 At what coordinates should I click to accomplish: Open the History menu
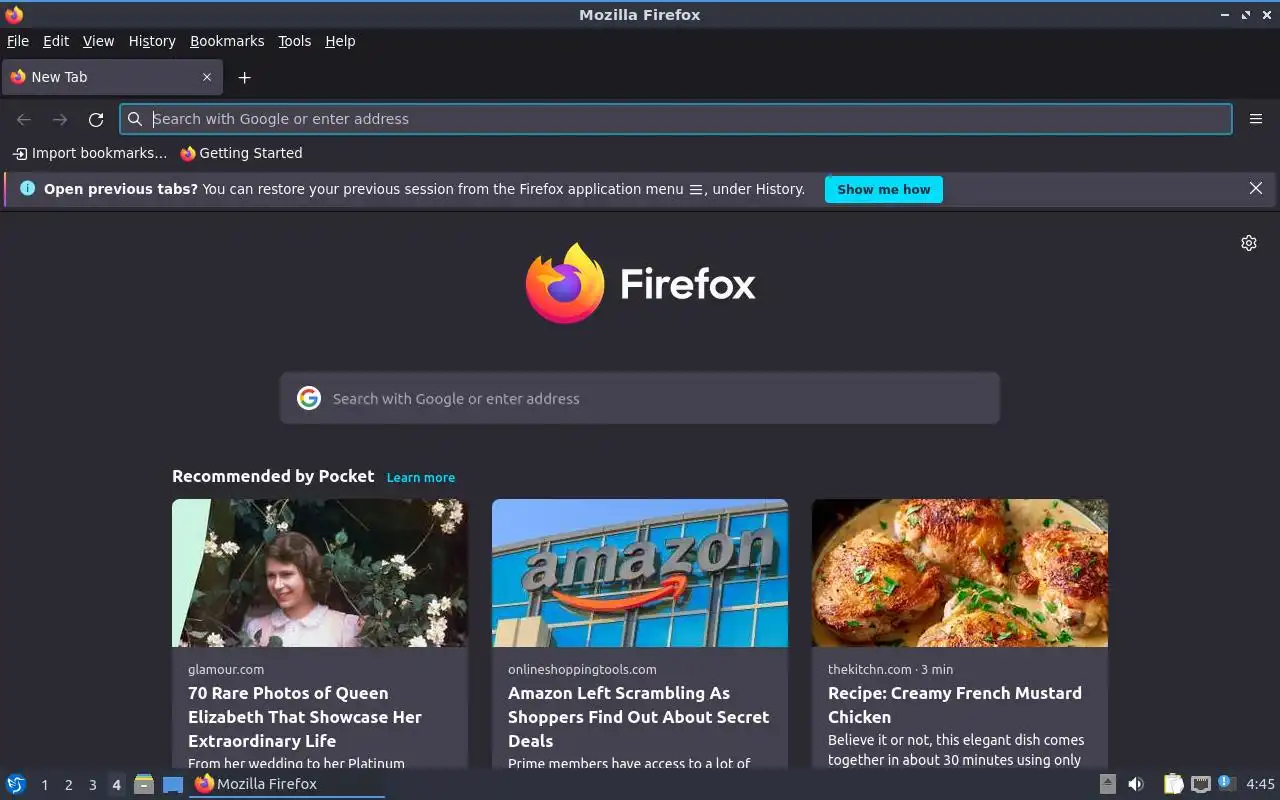point(152,41)
